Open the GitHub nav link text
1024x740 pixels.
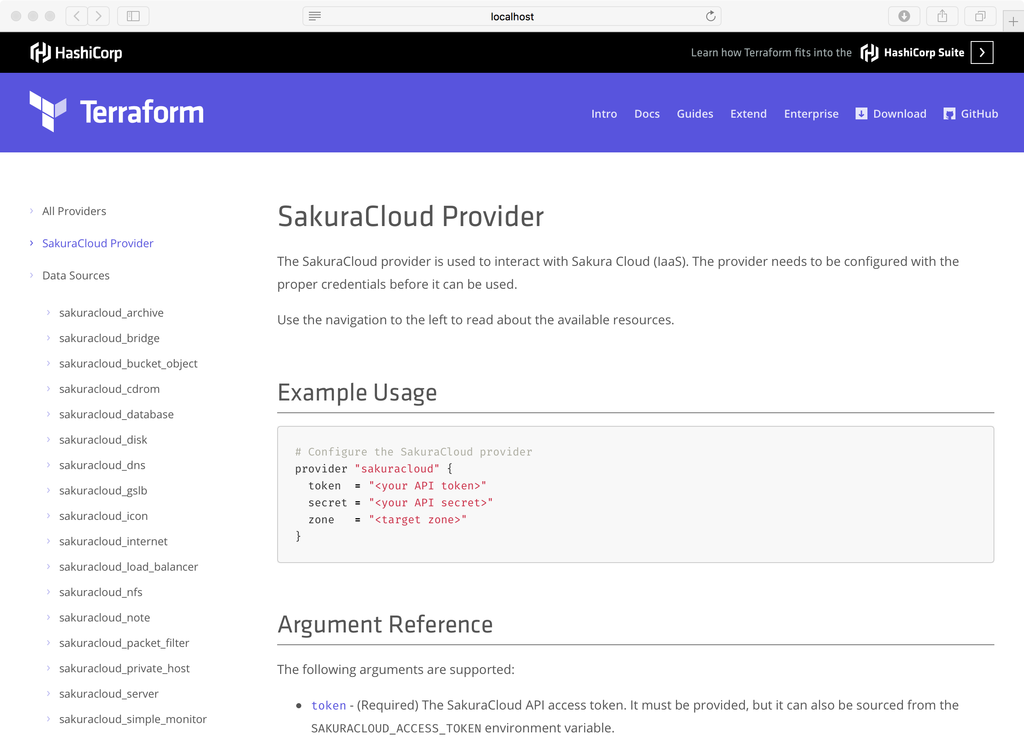click(979, 114)
